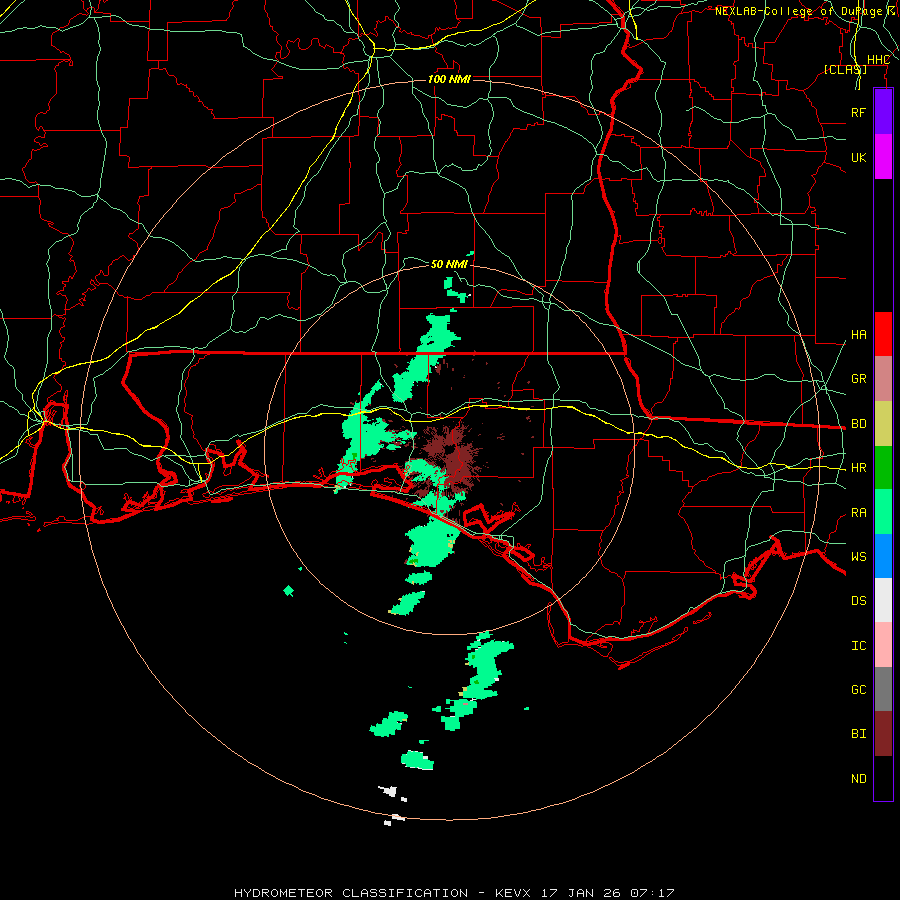This screenshot has width=900, height=900.
Task: Click the 50 NMI range ring label
Action: tap(449, 264)
